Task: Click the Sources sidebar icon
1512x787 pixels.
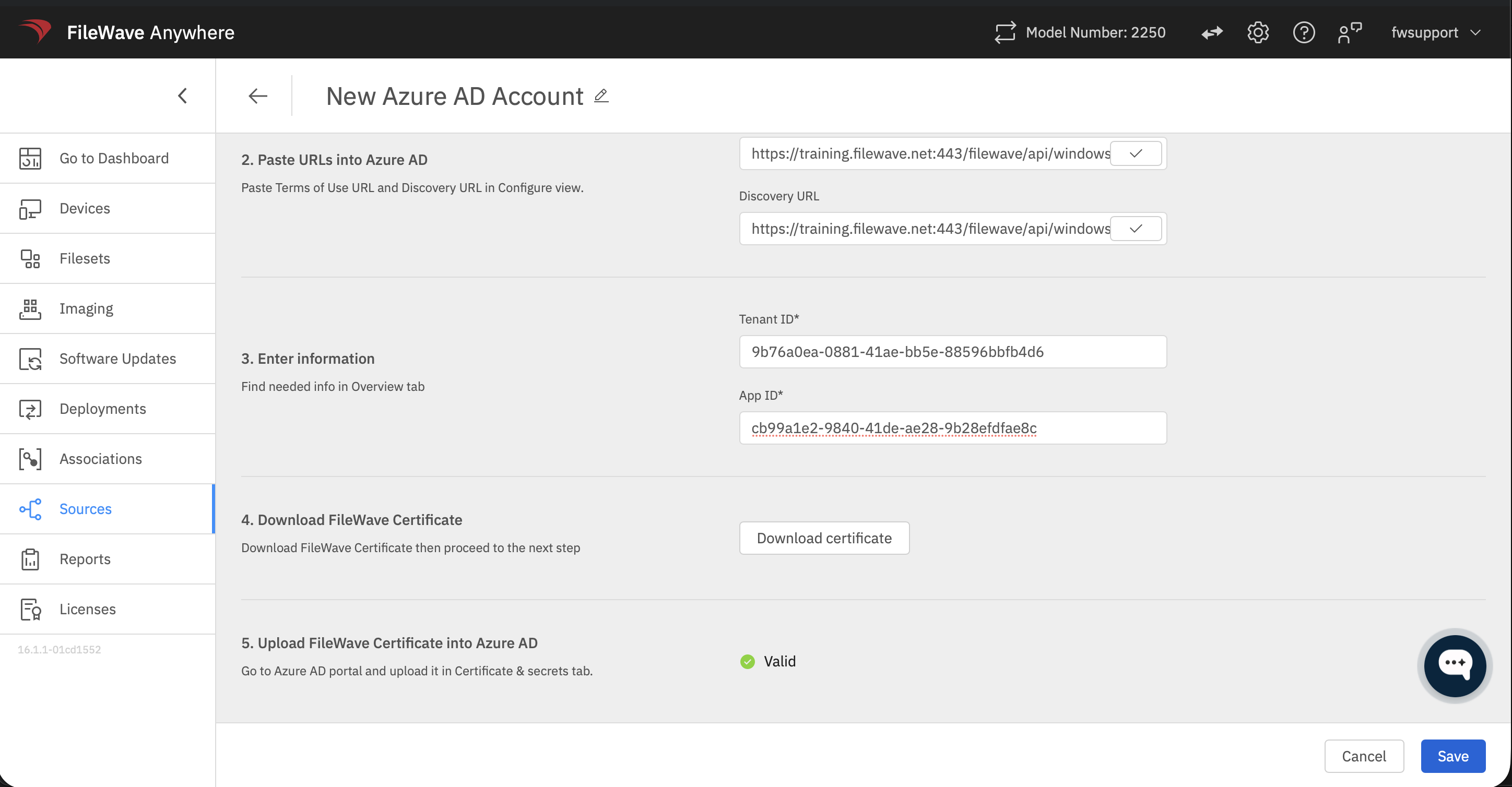Action: [x=30, y=509]
